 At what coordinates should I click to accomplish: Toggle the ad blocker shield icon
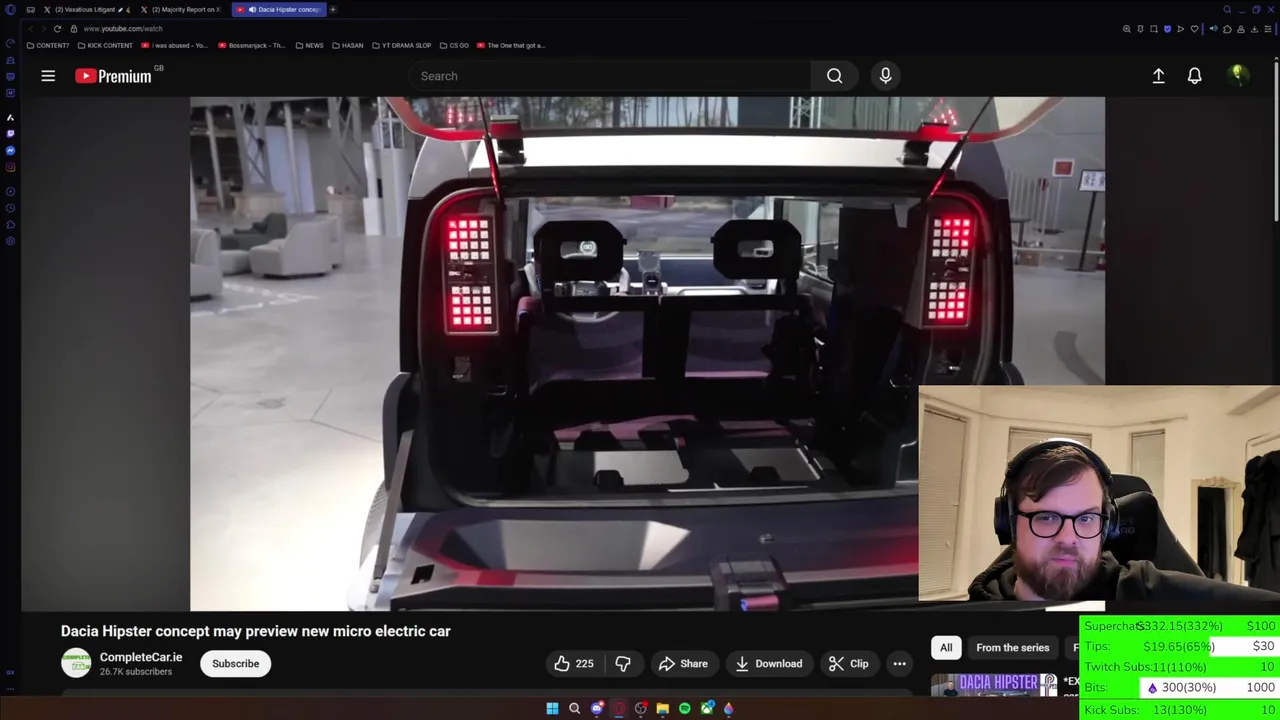[1167, 29]
